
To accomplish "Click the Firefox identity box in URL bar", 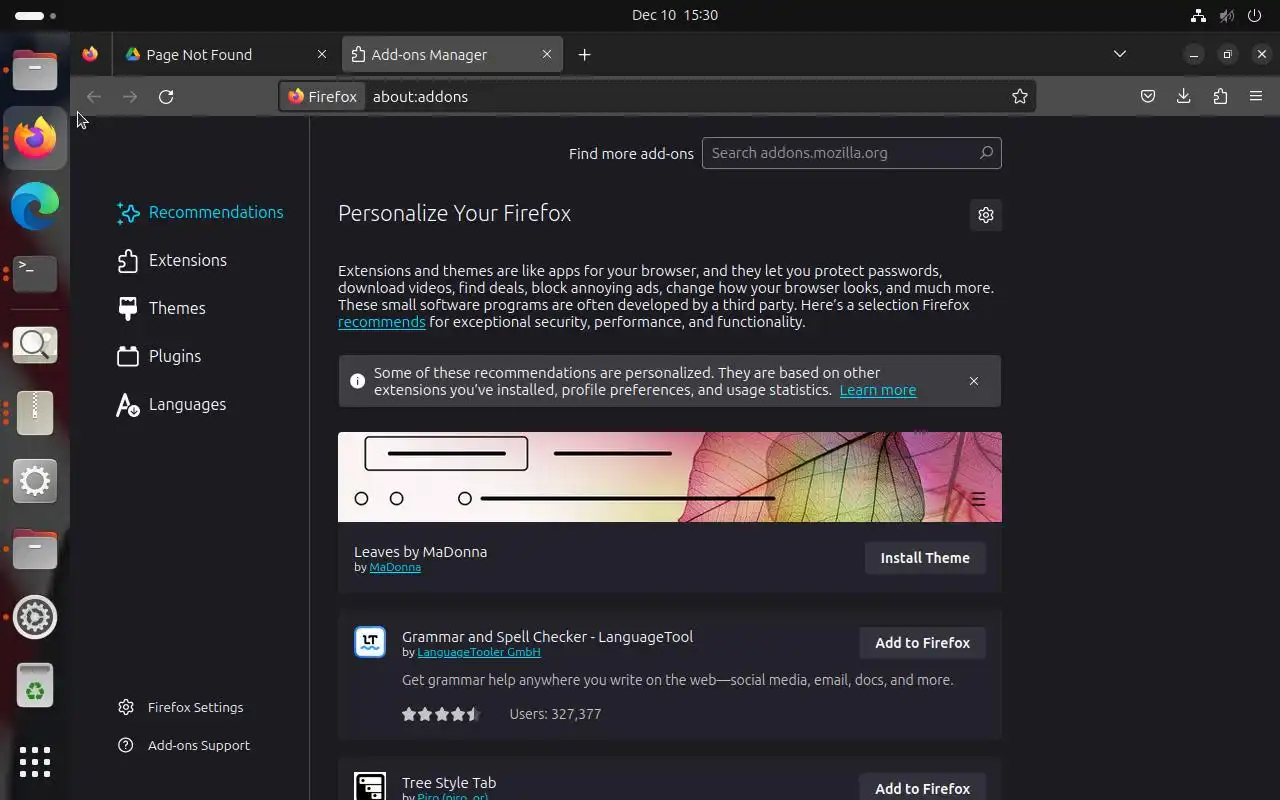I will click(x=322, y=96).
